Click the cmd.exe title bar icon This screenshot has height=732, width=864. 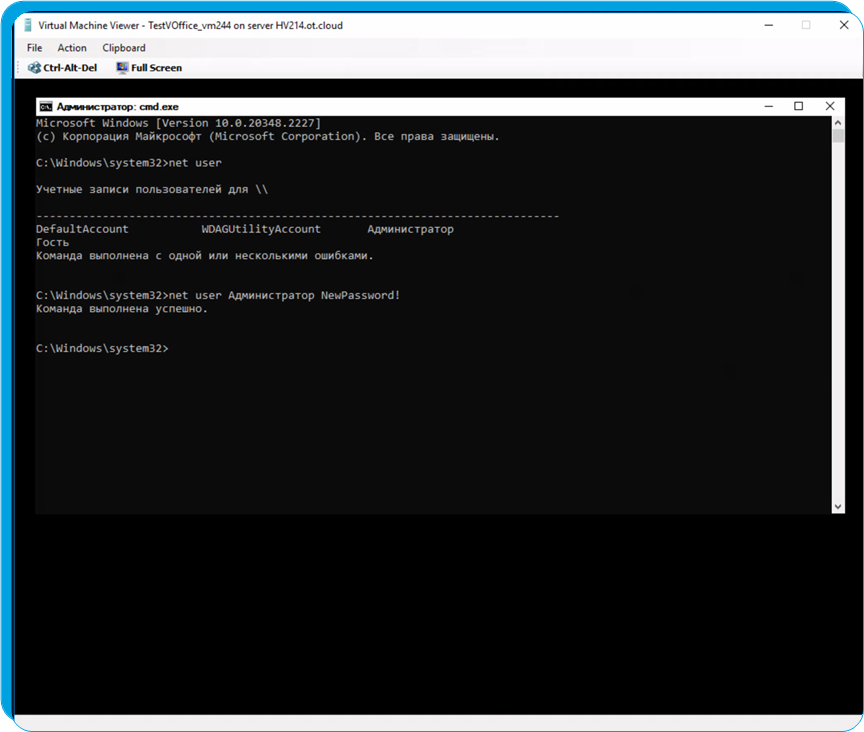[x=46, y=106]
